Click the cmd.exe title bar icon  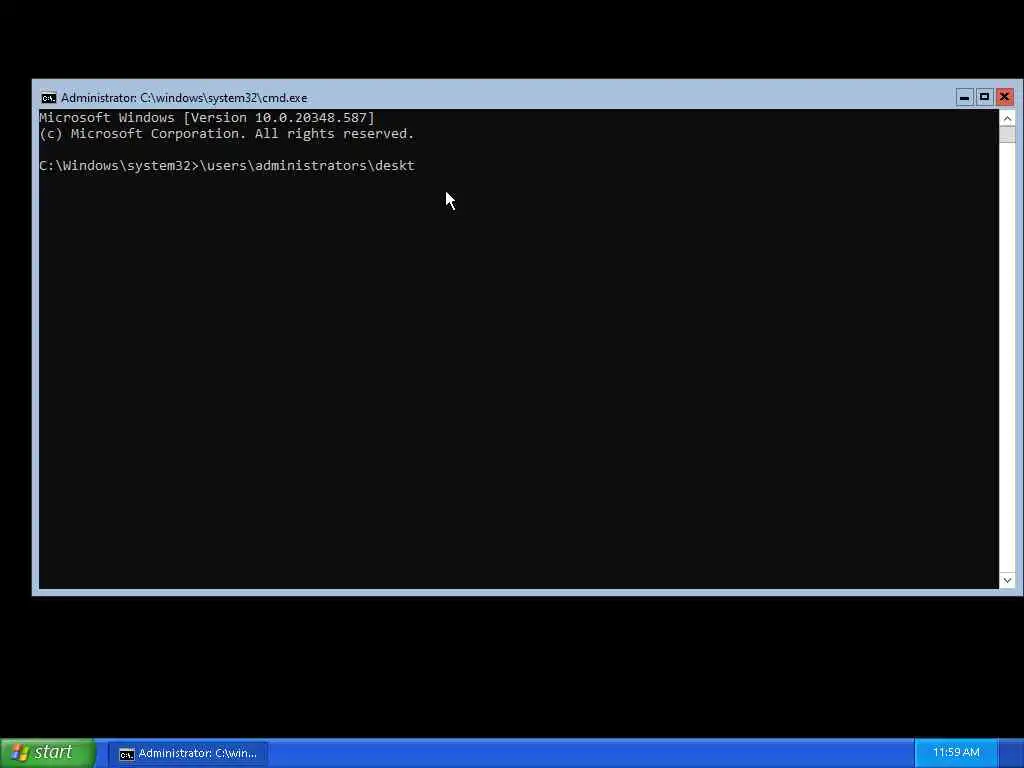48,98
